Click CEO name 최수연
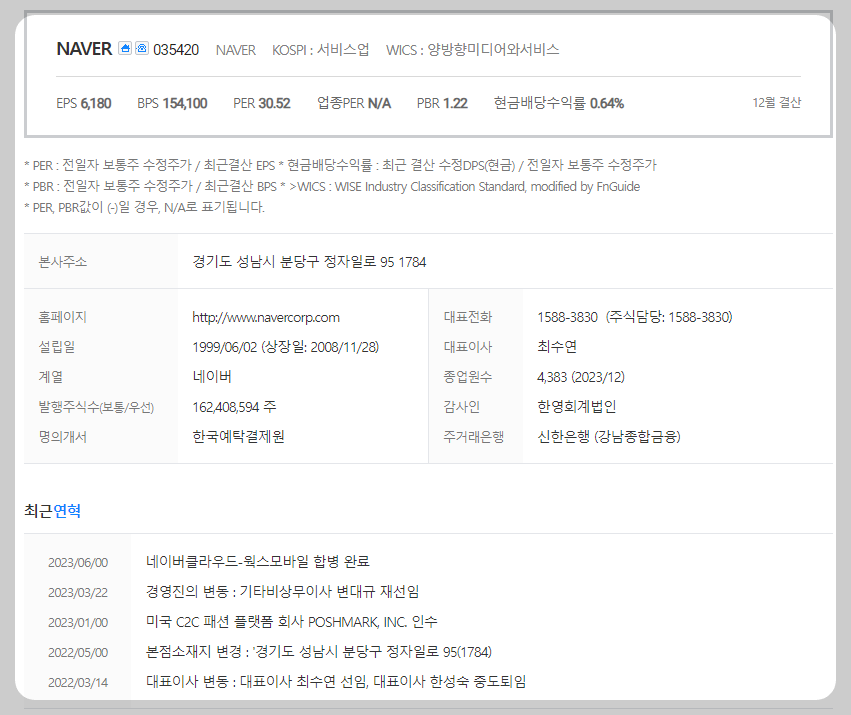Screen dimensions: 851x715 coord(557,347)
